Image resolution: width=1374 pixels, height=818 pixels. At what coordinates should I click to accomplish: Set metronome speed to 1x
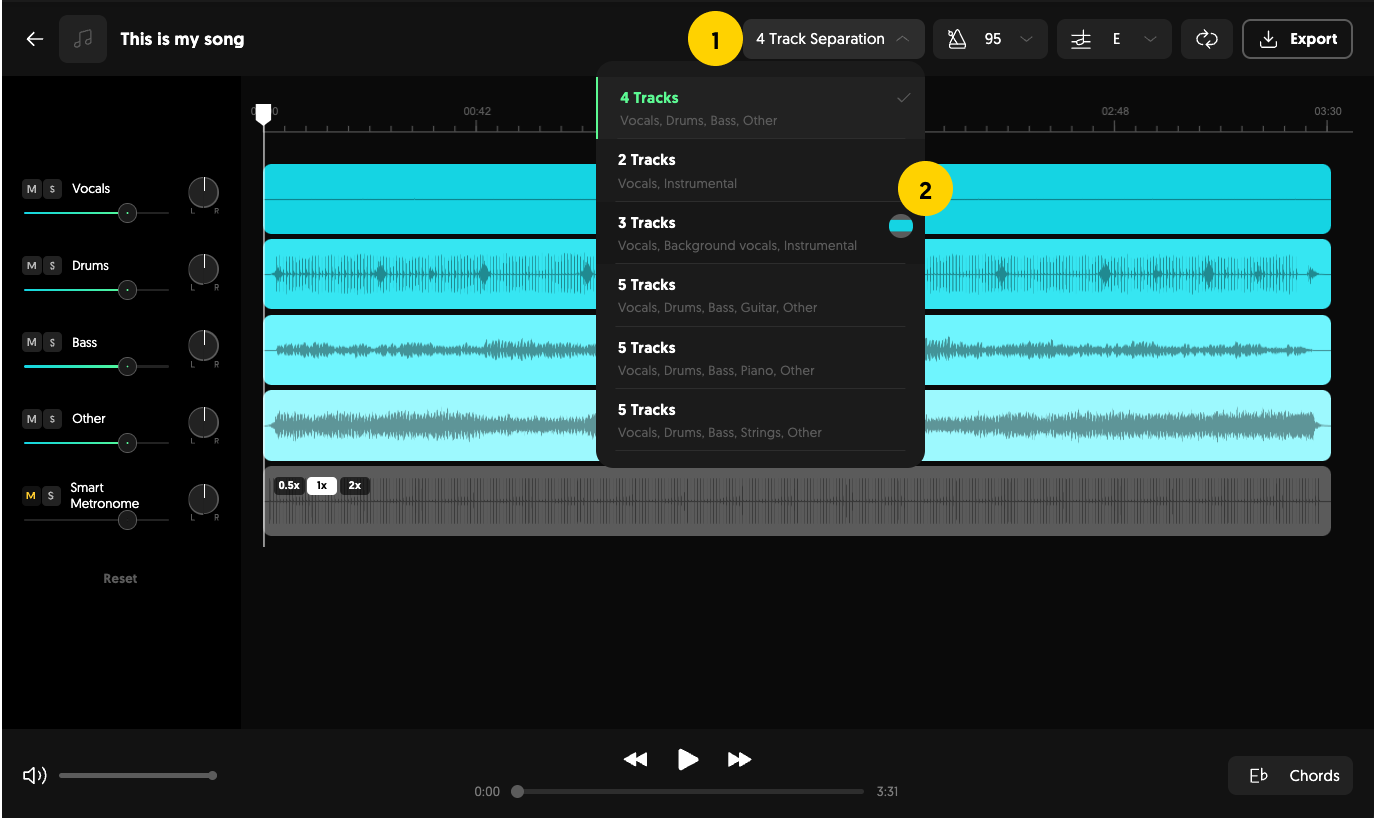[x=321, y=486]
